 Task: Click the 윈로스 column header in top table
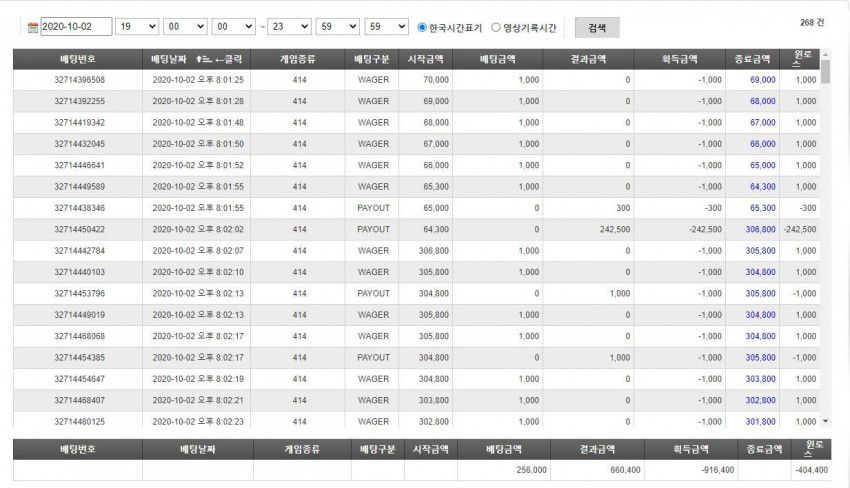coord(800,59)
